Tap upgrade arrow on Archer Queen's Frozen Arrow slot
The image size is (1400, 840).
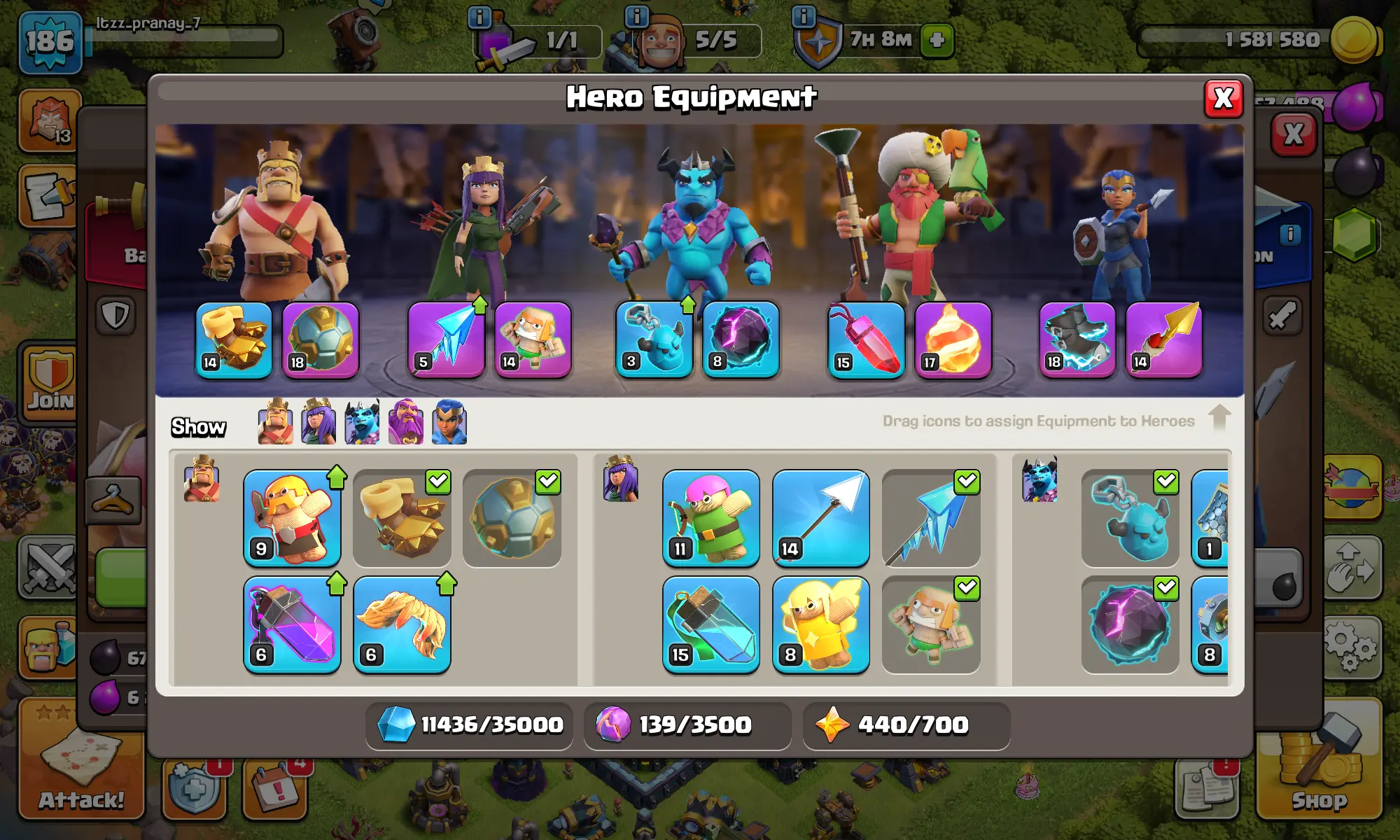(479, 304)
